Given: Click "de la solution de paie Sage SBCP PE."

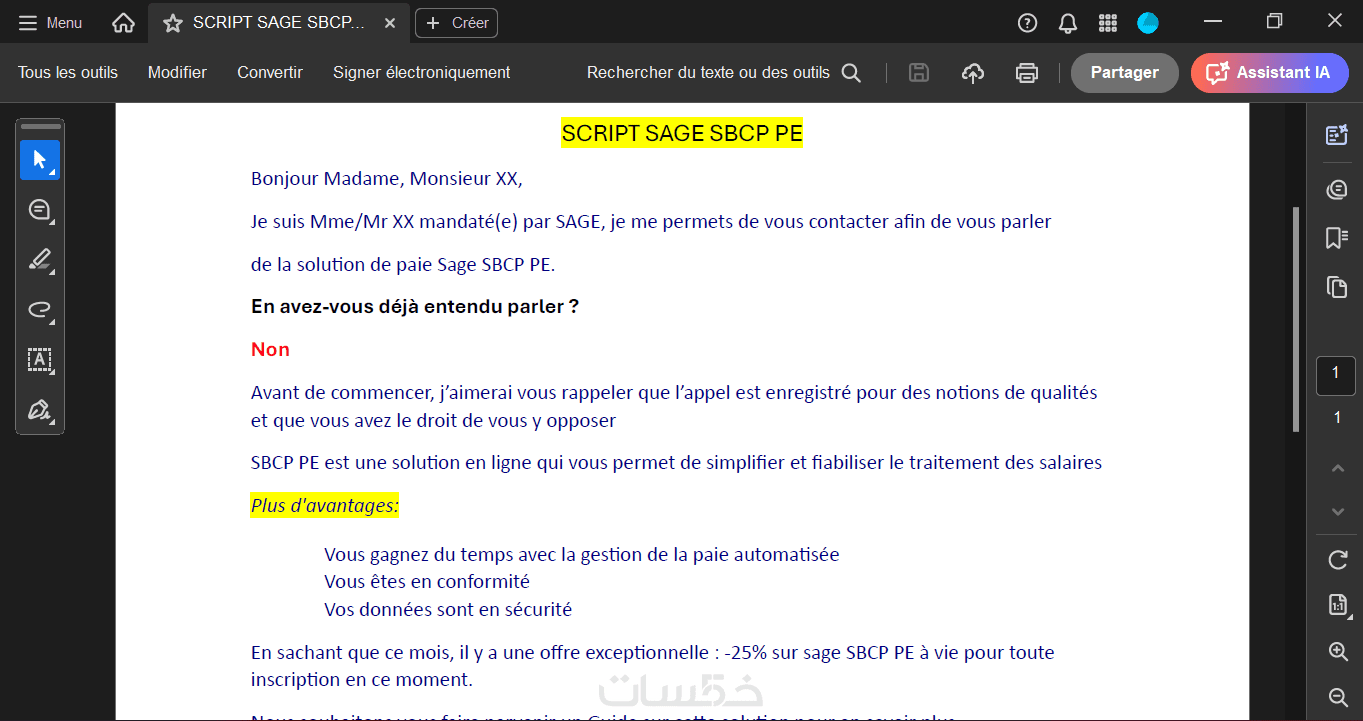Looking at the screenshot, I should 403,265.
